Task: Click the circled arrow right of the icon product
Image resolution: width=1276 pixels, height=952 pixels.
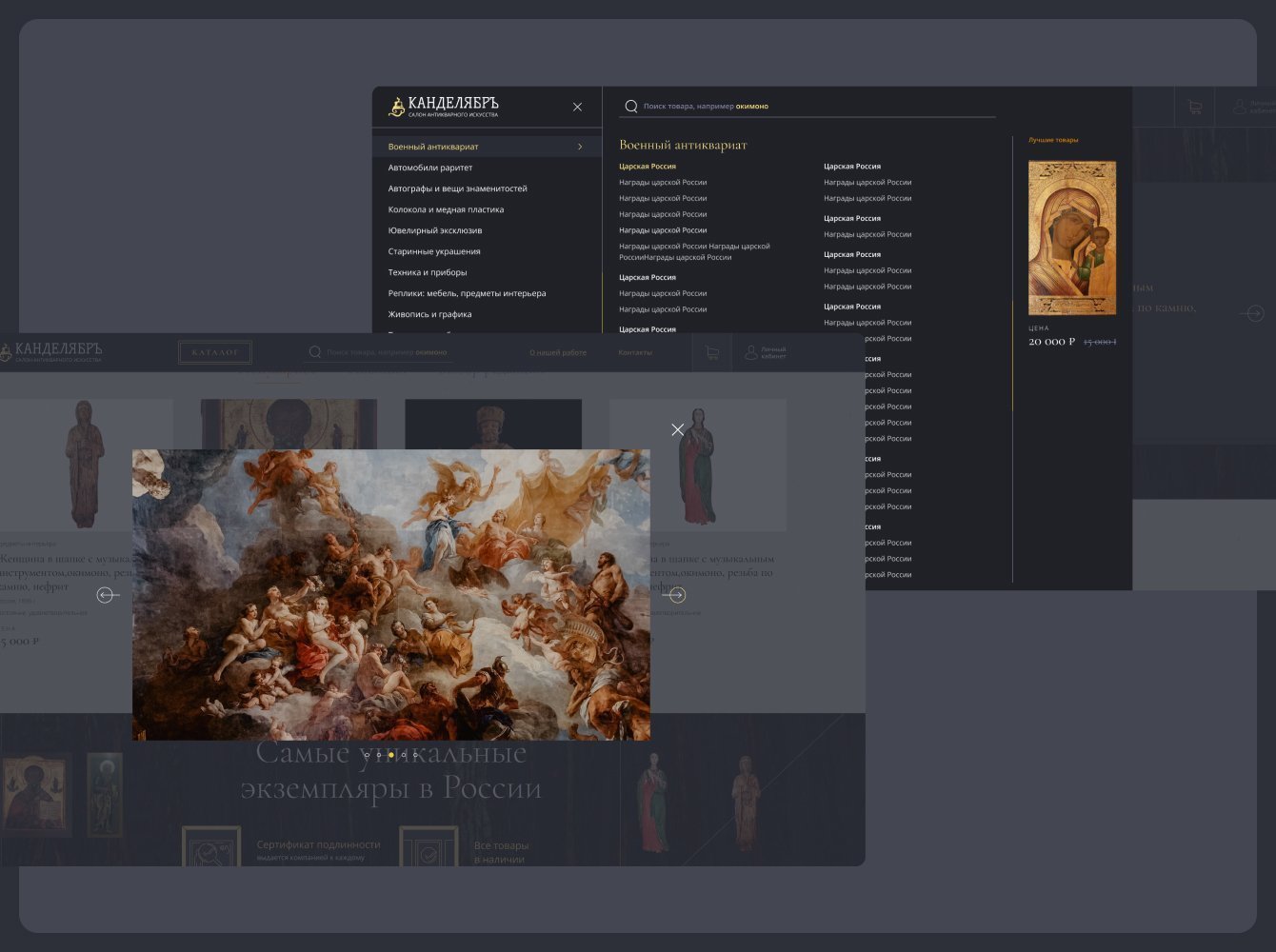Action: [1255, 313]
